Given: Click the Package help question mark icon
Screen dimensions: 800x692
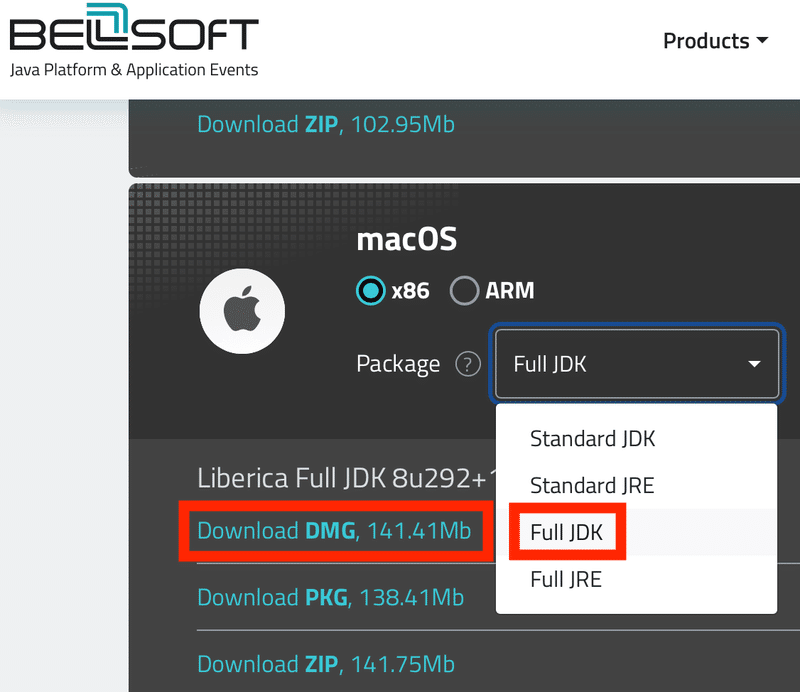Looking at the screenshot, I should pyautogui.click(x=468, y=365).
